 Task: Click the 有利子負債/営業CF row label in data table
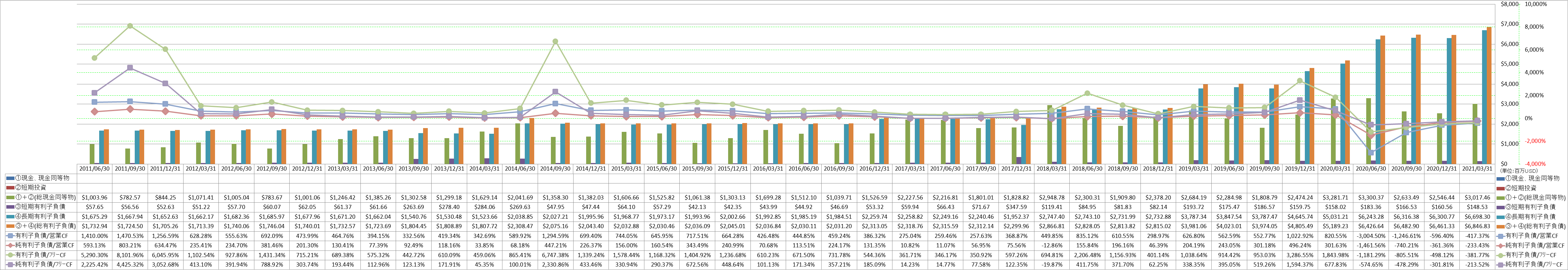[41, 236]
